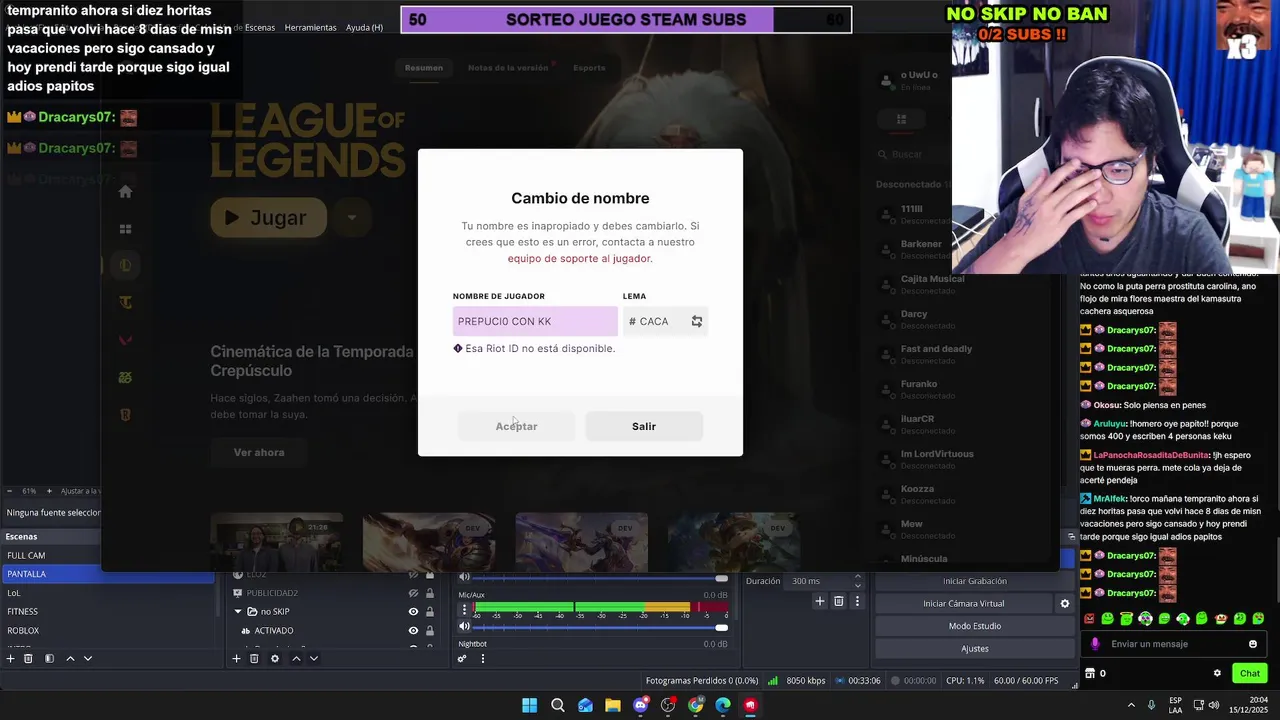Open equipo de soporte al jugador link

click(579, 258)
